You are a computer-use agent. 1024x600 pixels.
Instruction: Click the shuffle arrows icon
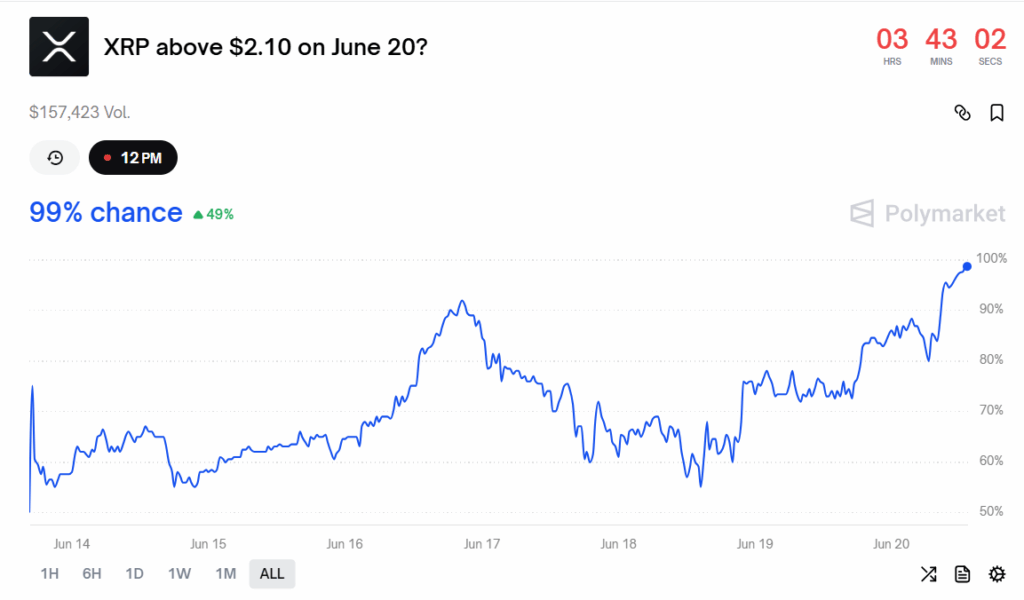coord(928,574)
